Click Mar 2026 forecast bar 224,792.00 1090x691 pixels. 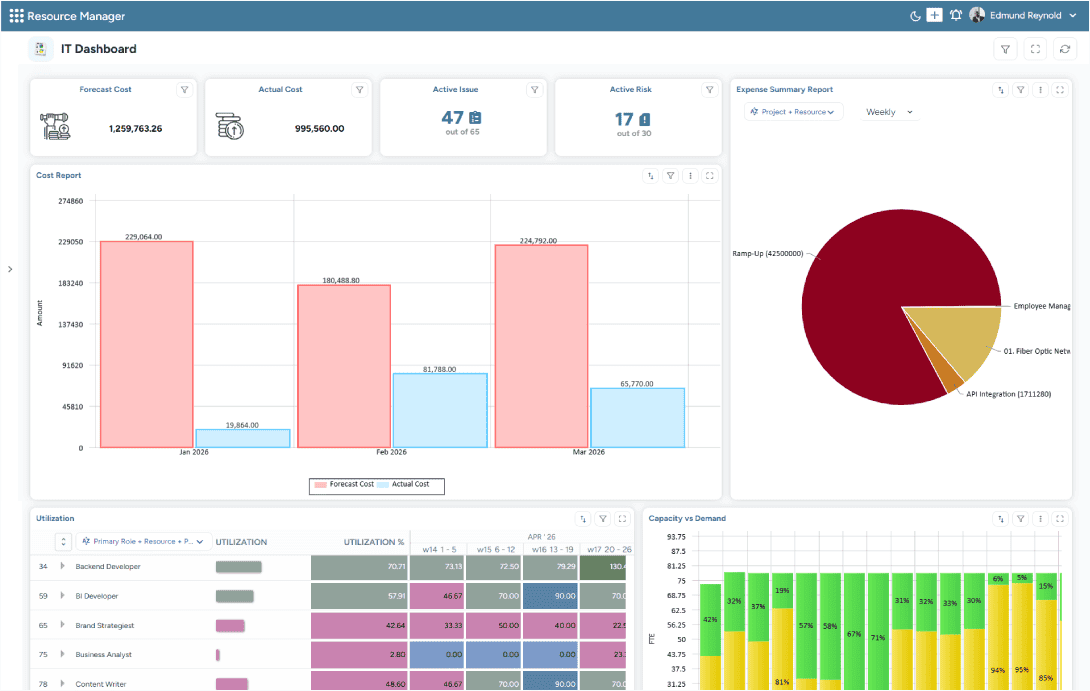[x=542, y=346]
